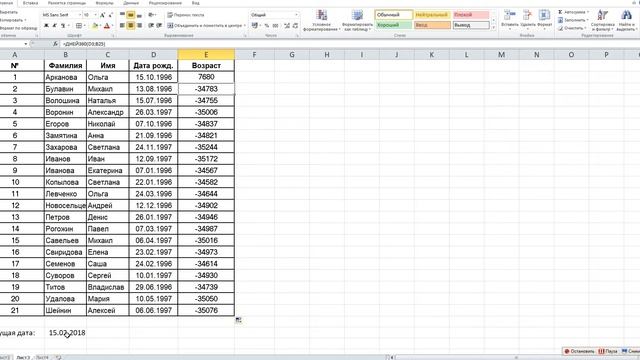Click the decrease font size icon
The image size is (640, 360).
point(110,15)
